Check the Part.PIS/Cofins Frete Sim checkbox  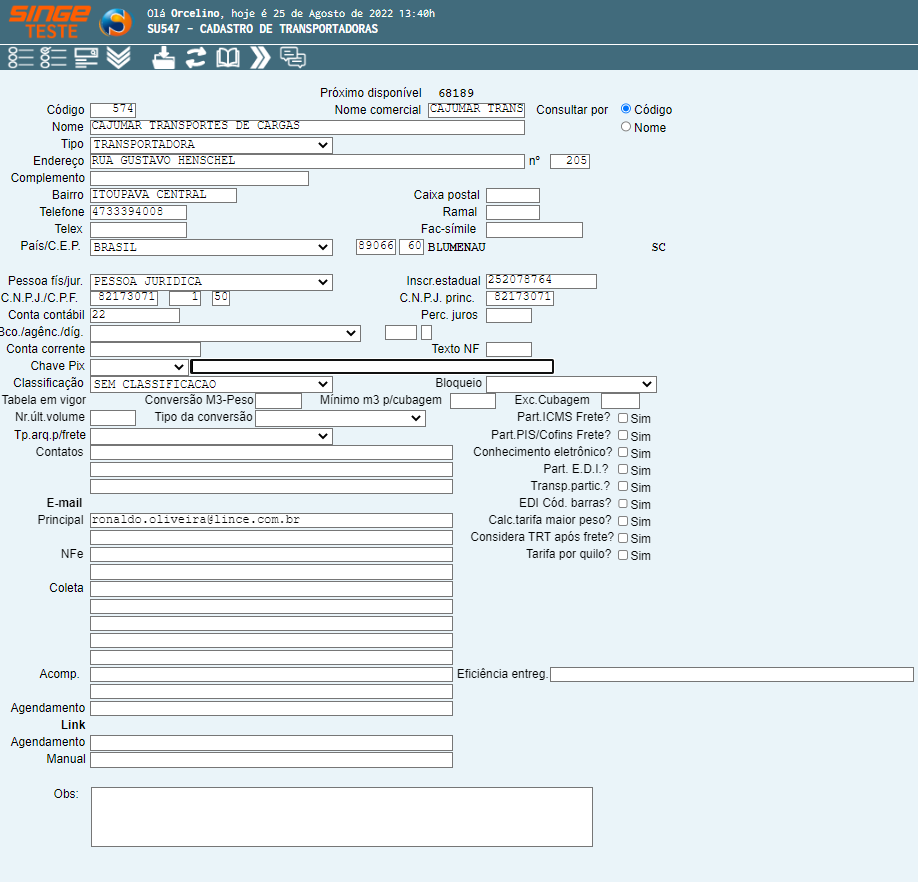click(x=623, y=435)
